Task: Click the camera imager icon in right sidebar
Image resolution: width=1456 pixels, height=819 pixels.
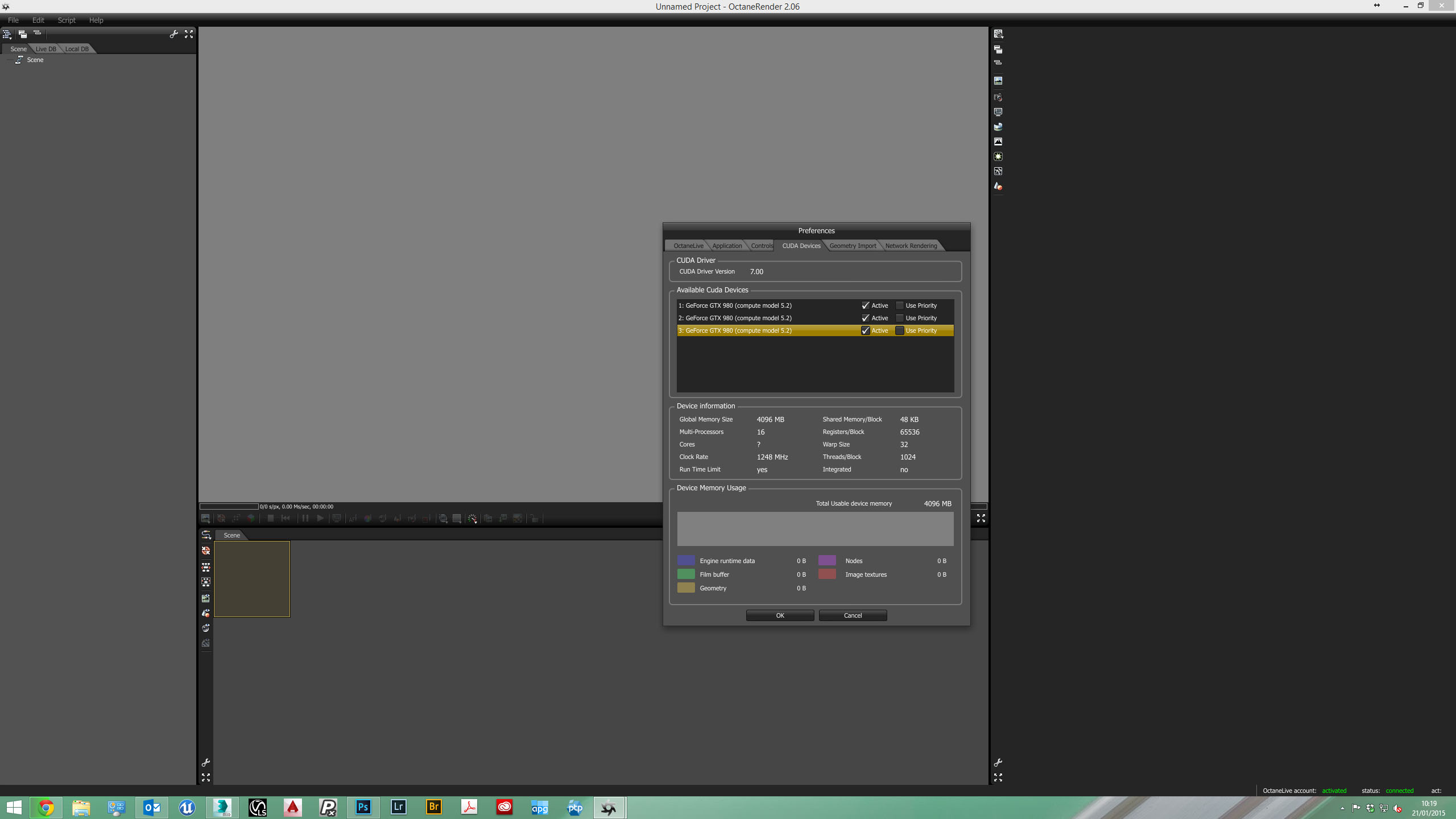Action: (998, 97)
